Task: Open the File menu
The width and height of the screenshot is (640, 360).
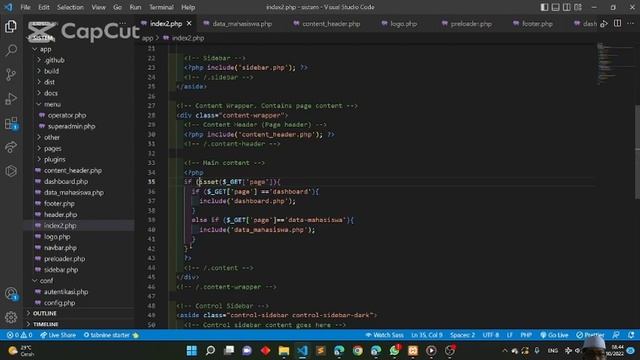Action: pos(25,7)
